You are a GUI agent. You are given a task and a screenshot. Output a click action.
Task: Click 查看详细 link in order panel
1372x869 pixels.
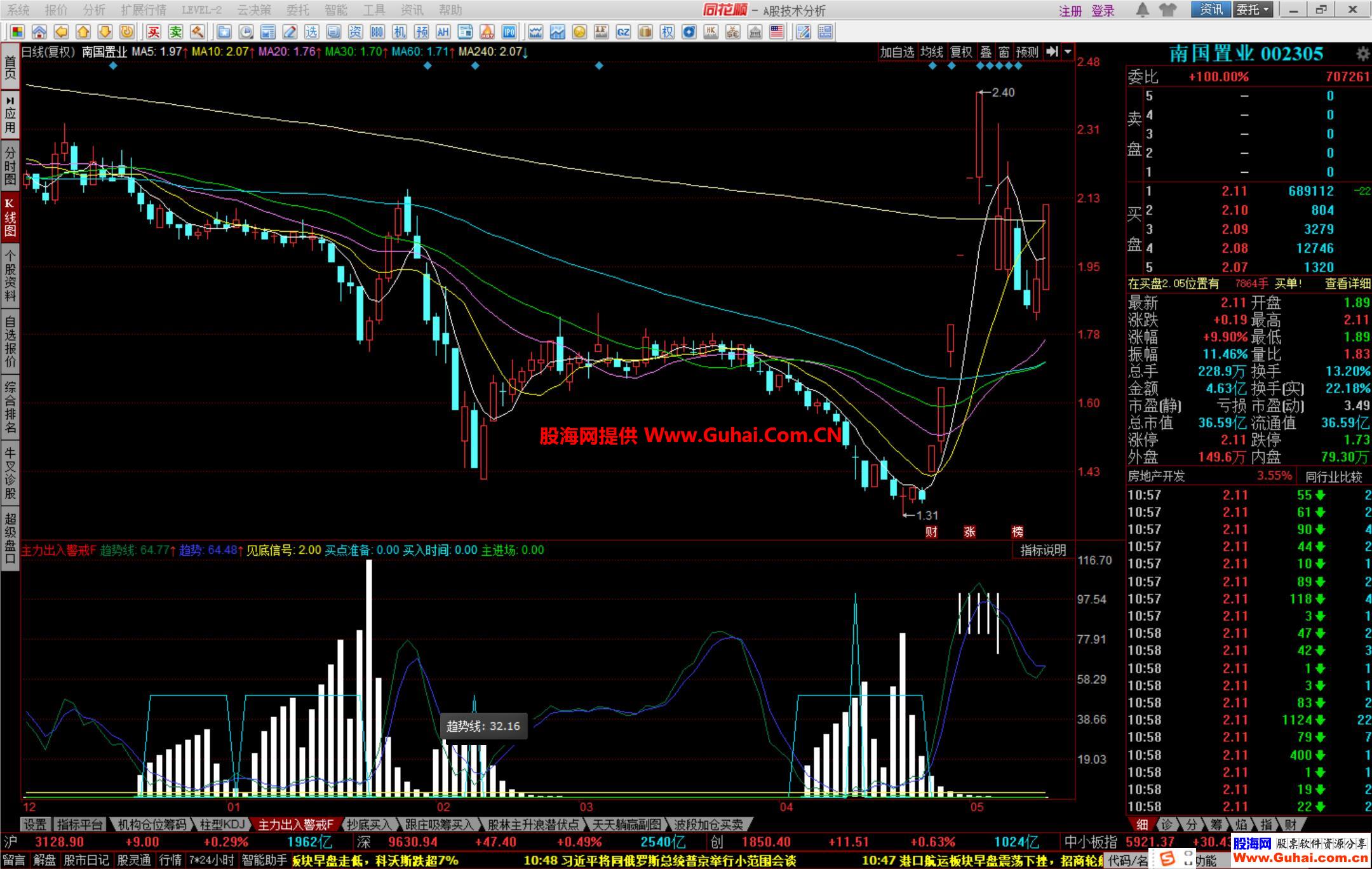[1347, 284]
